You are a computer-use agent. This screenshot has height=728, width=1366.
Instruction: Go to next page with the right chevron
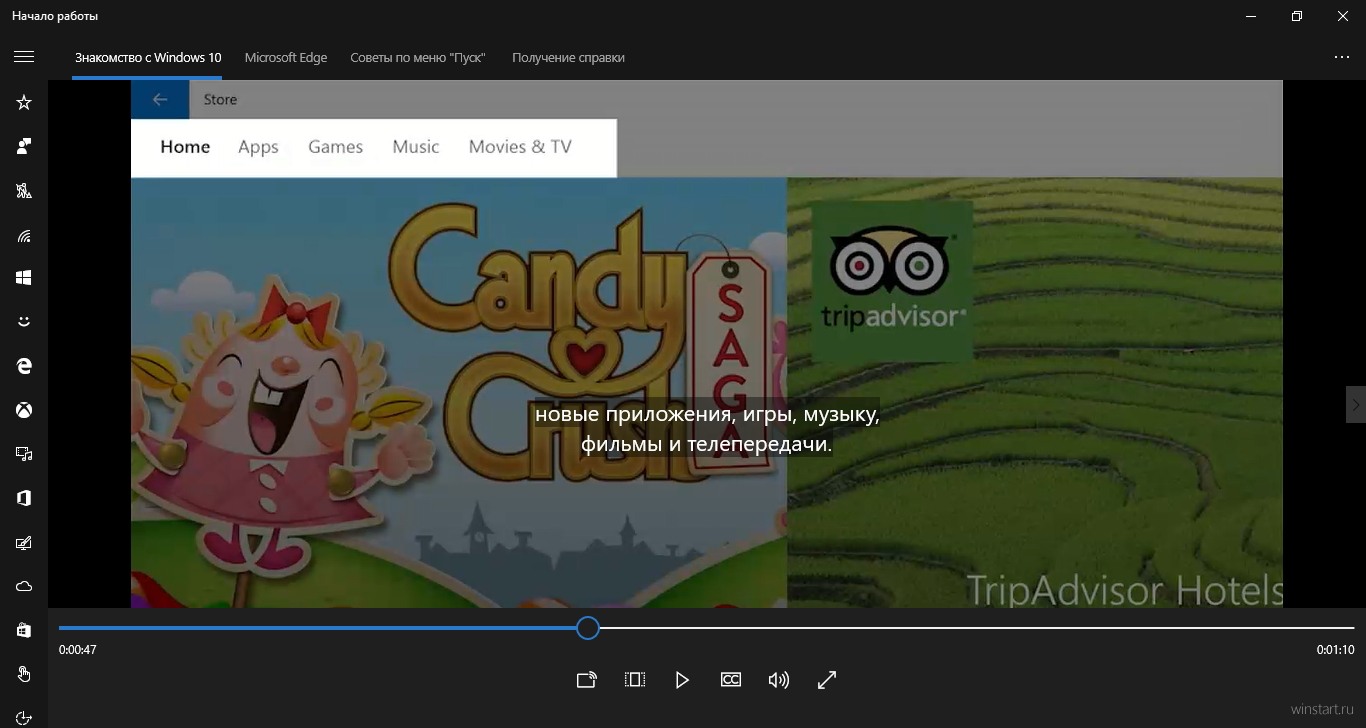tap(1356, 405)
